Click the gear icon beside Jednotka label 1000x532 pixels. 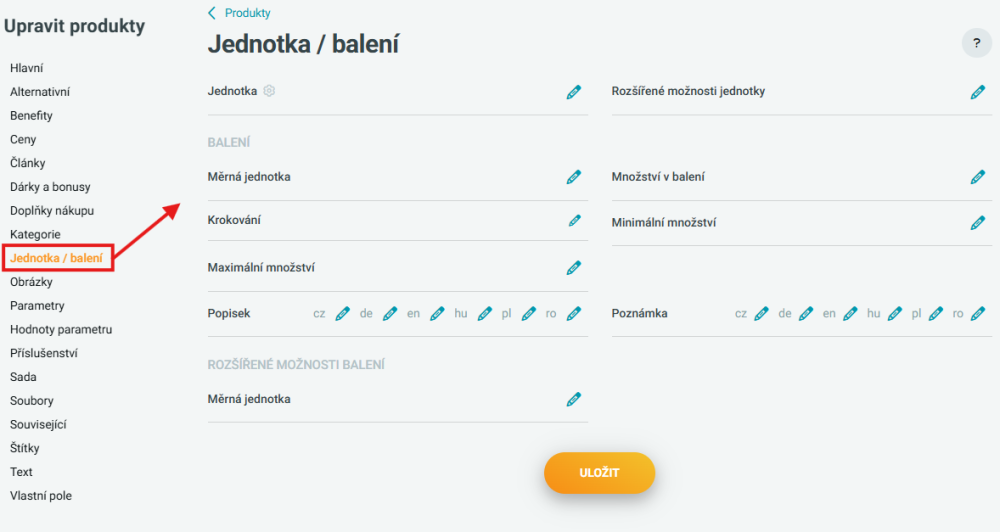point(269,91)
